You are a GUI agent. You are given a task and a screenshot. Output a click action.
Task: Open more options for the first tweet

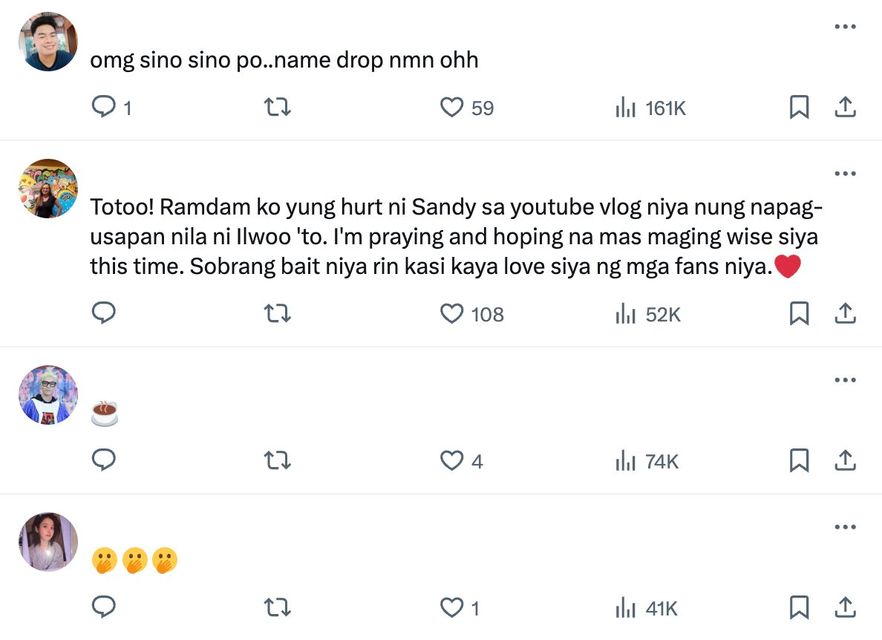coord(845,26)
